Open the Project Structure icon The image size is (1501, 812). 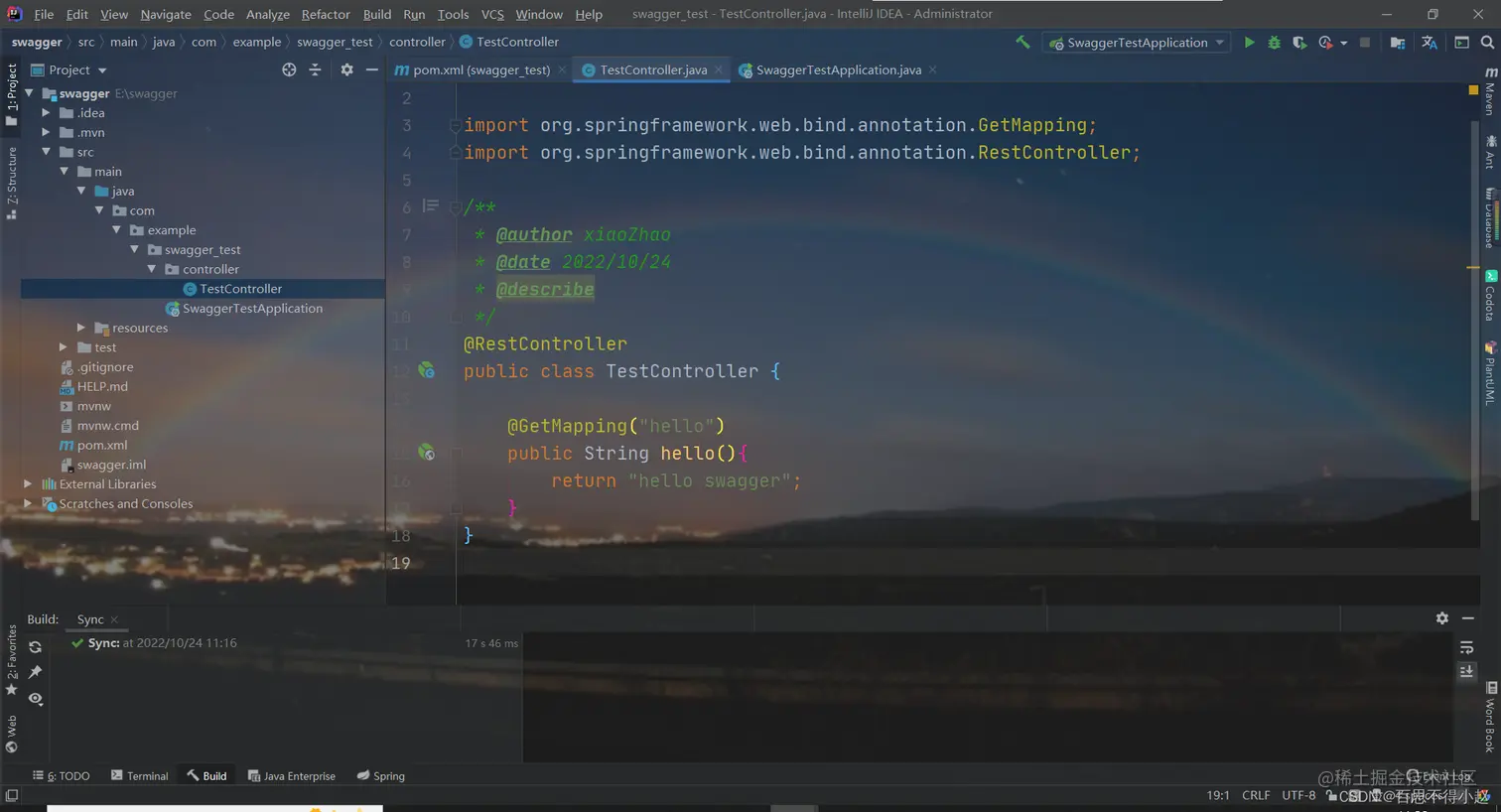tap(1398, 43)
